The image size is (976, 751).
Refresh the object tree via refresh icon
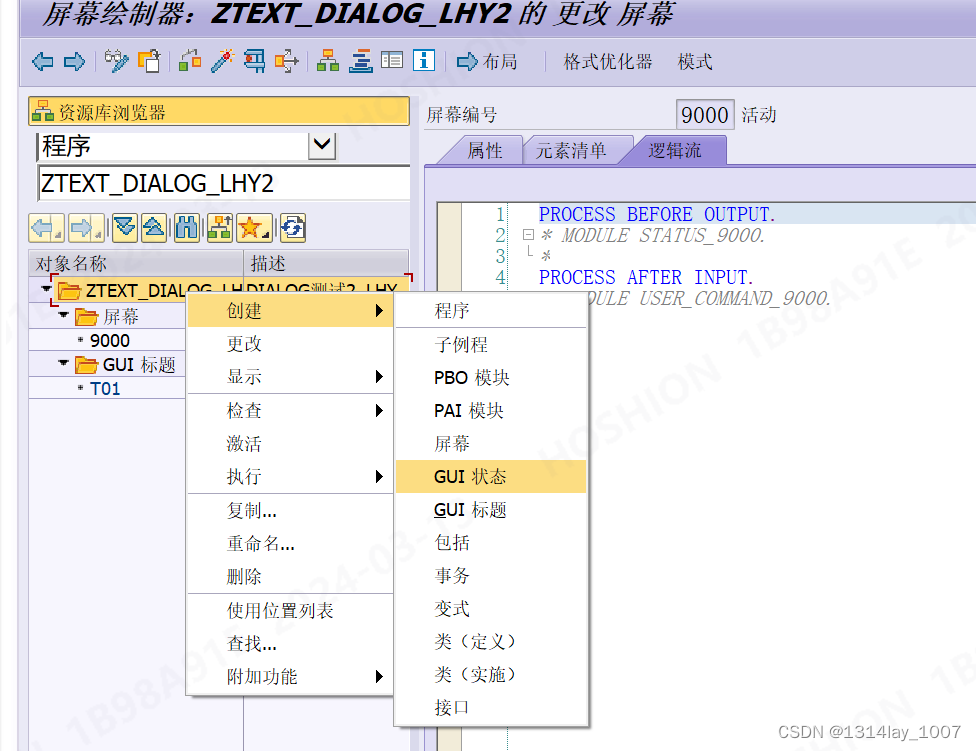(292, 227)
